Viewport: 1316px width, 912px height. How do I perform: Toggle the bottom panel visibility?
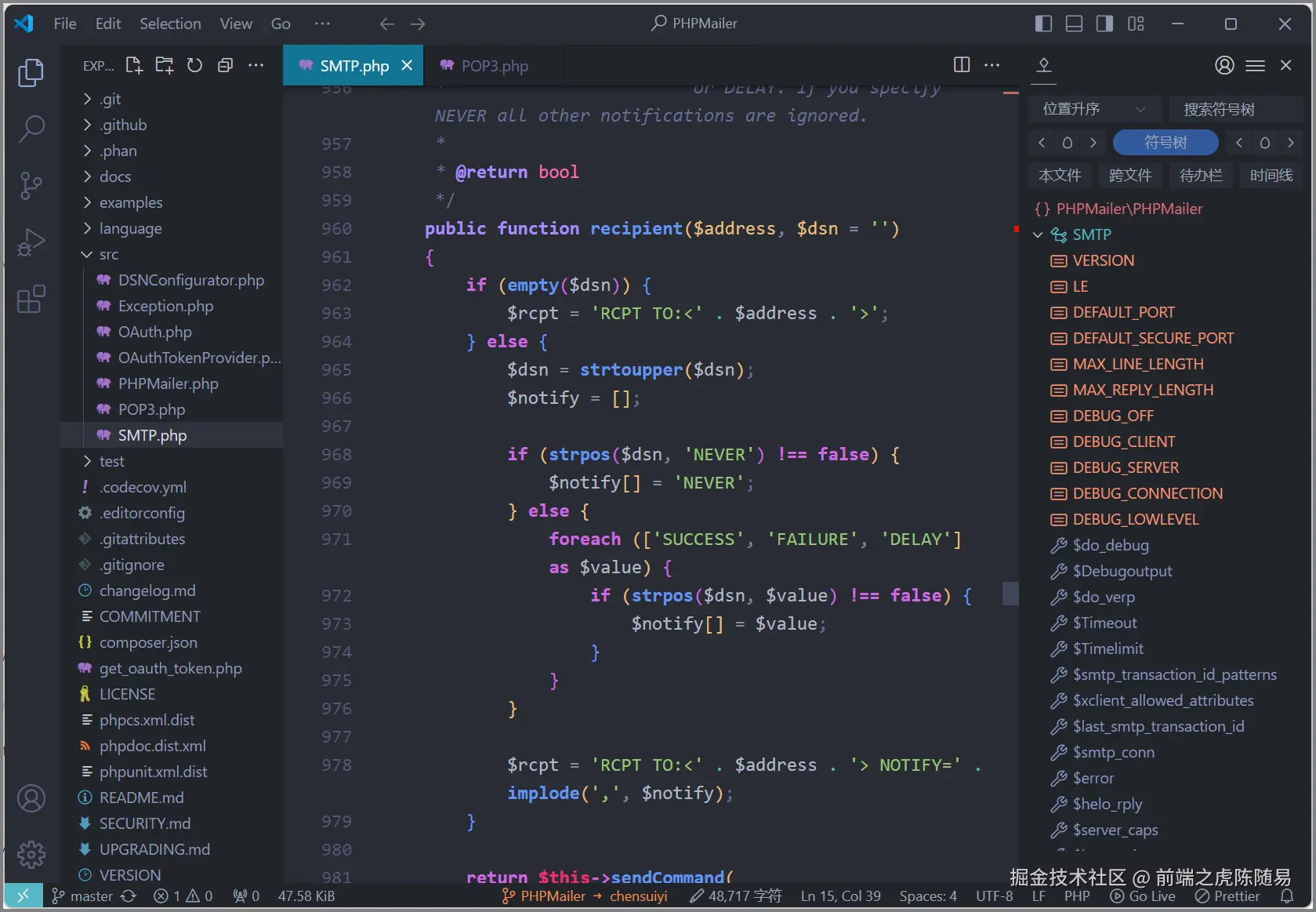1074,24
